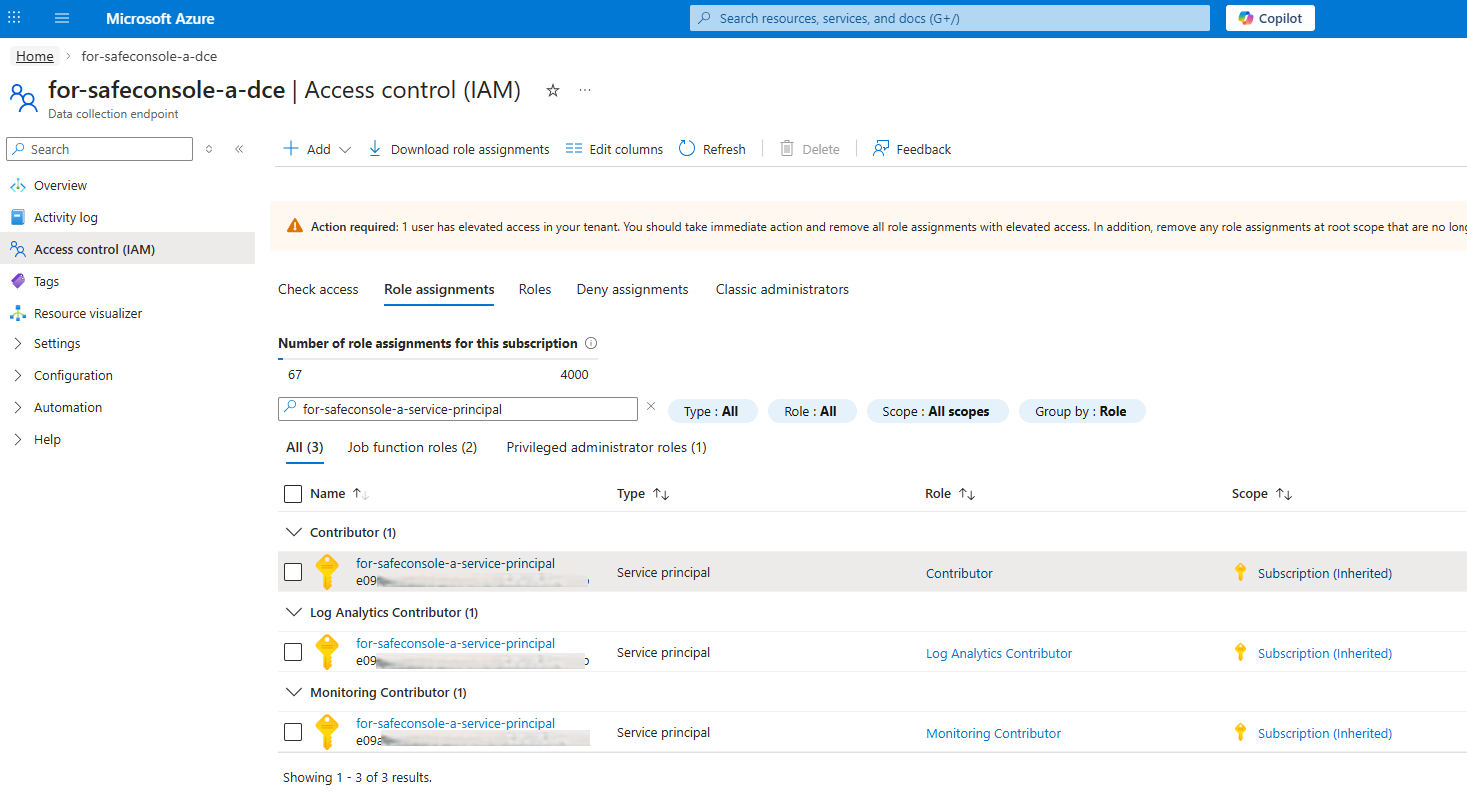Open Activity log in the sidebar
The image size is (1467, 803).
click(x=66, y=217)
